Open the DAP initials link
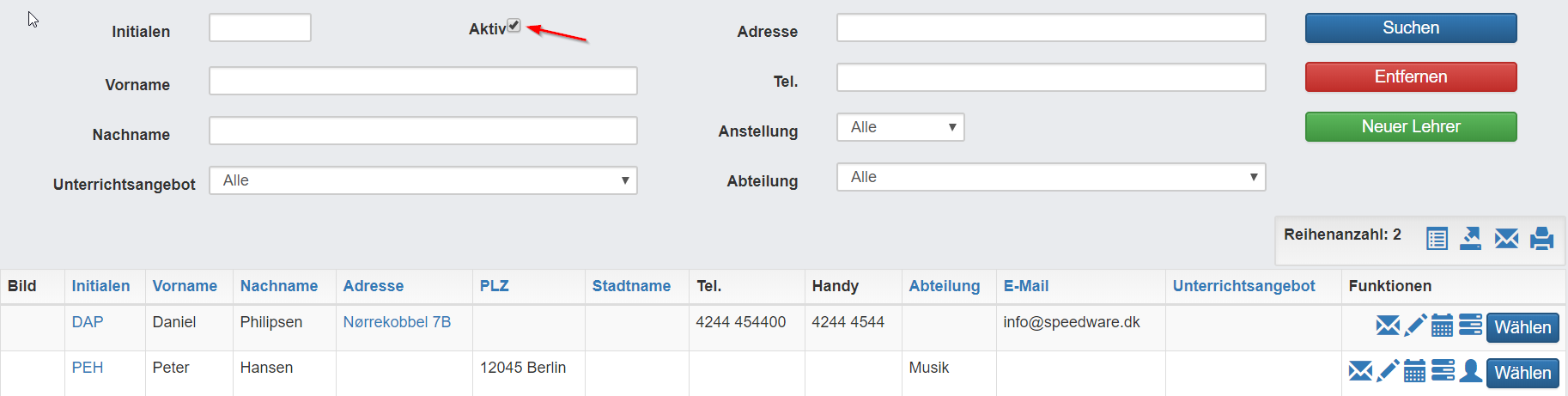 tap(88, 322)
